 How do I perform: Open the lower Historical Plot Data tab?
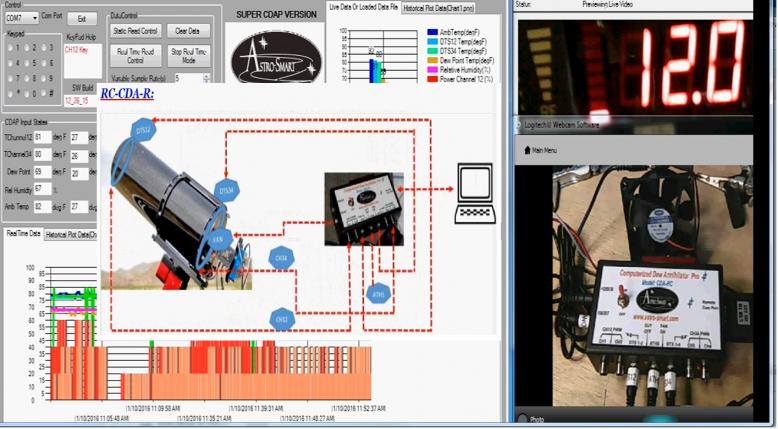[70, 235]
